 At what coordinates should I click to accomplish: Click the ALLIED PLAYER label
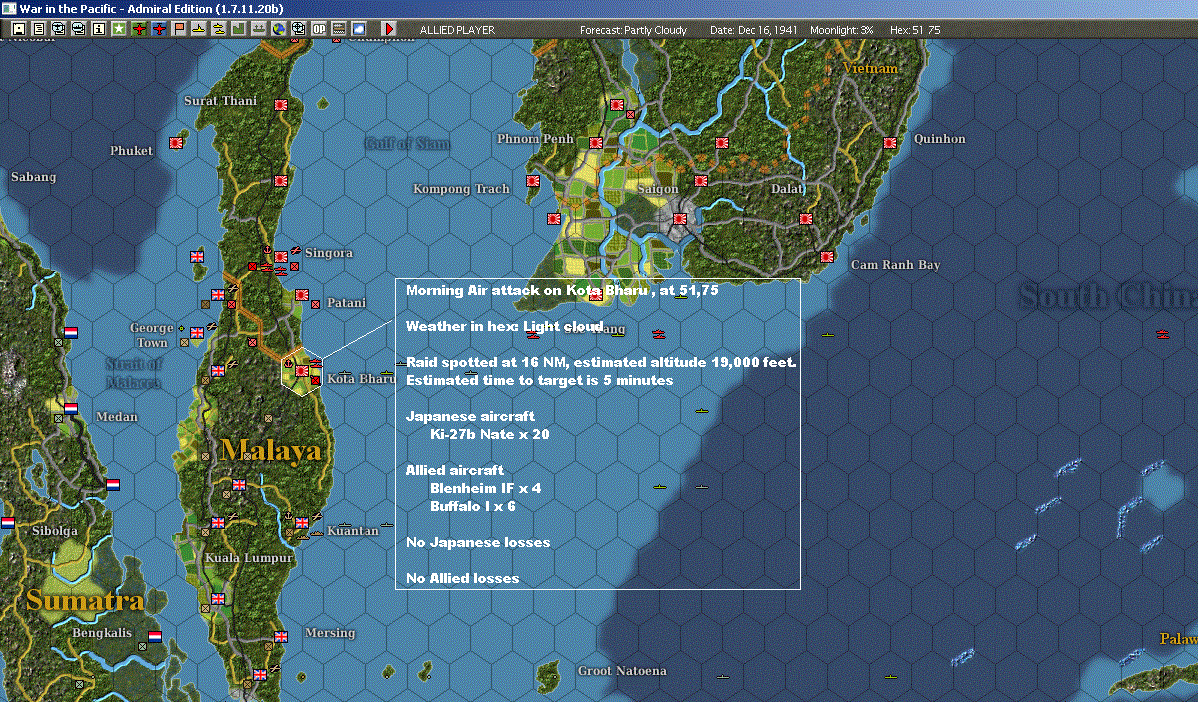tap(457, 30)
